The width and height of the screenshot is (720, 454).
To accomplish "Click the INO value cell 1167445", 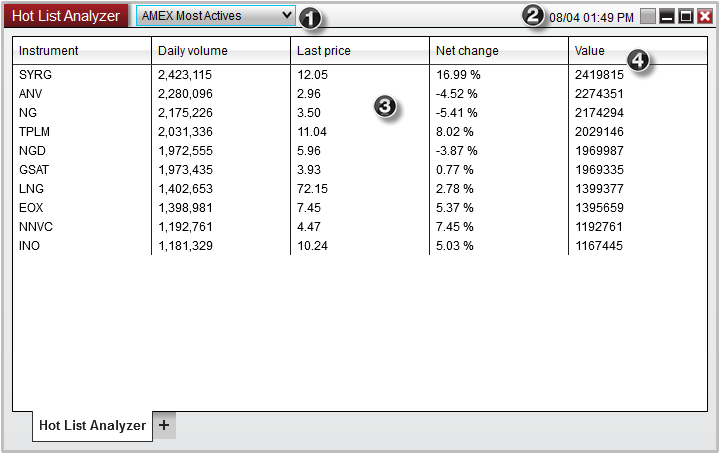I will (x=599, y=246).
